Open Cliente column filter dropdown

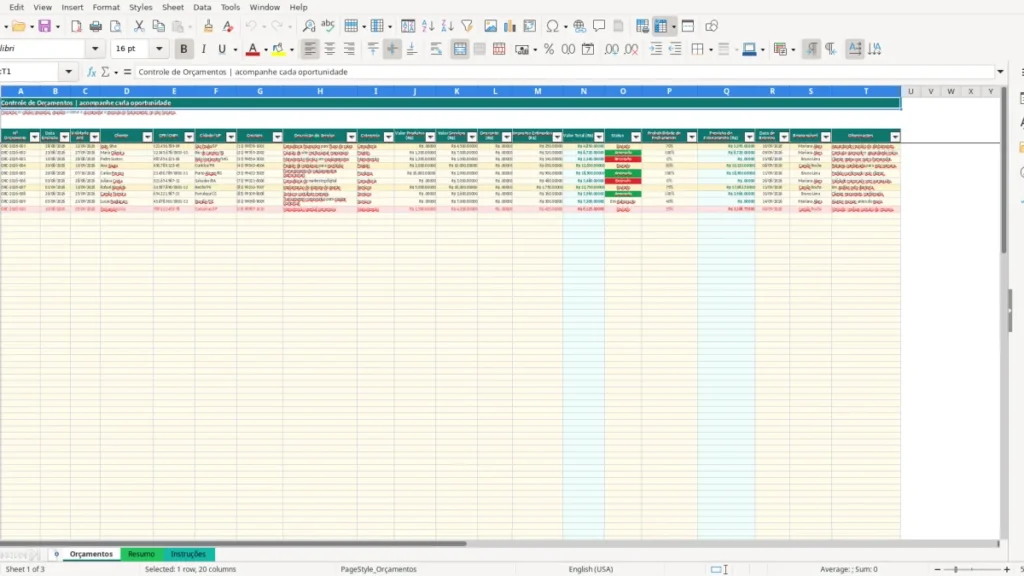point(147,136)
